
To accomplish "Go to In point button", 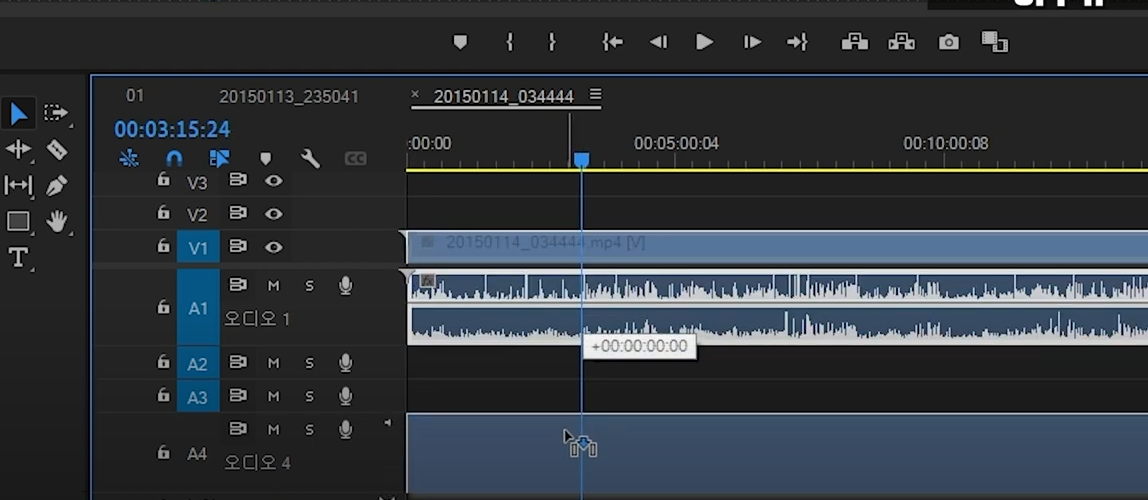I will pos(612,42).
